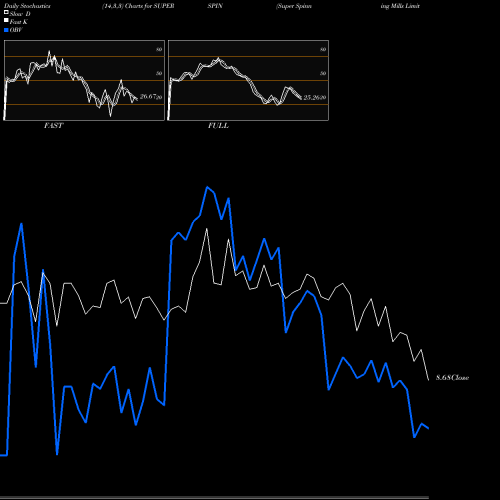Image resolution: width=500 pixels, height=500 pixels.
Task: Click the '(Super Spinn' heading text
Action: pos(294,6)
